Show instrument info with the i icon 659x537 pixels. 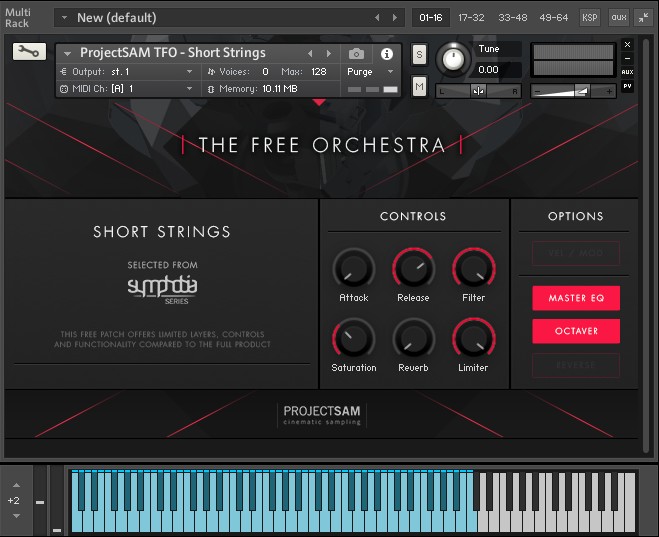(x=387, y=54)
